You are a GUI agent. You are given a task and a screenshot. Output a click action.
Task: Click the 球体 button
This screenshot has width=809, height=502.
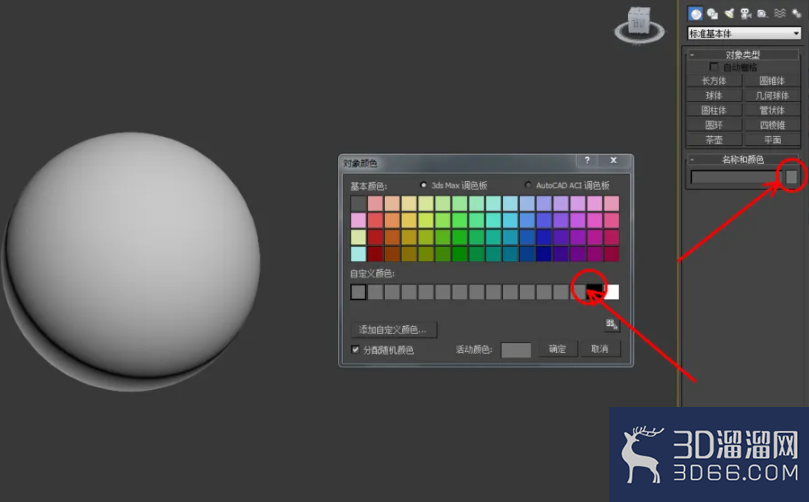tap(714, 95)
